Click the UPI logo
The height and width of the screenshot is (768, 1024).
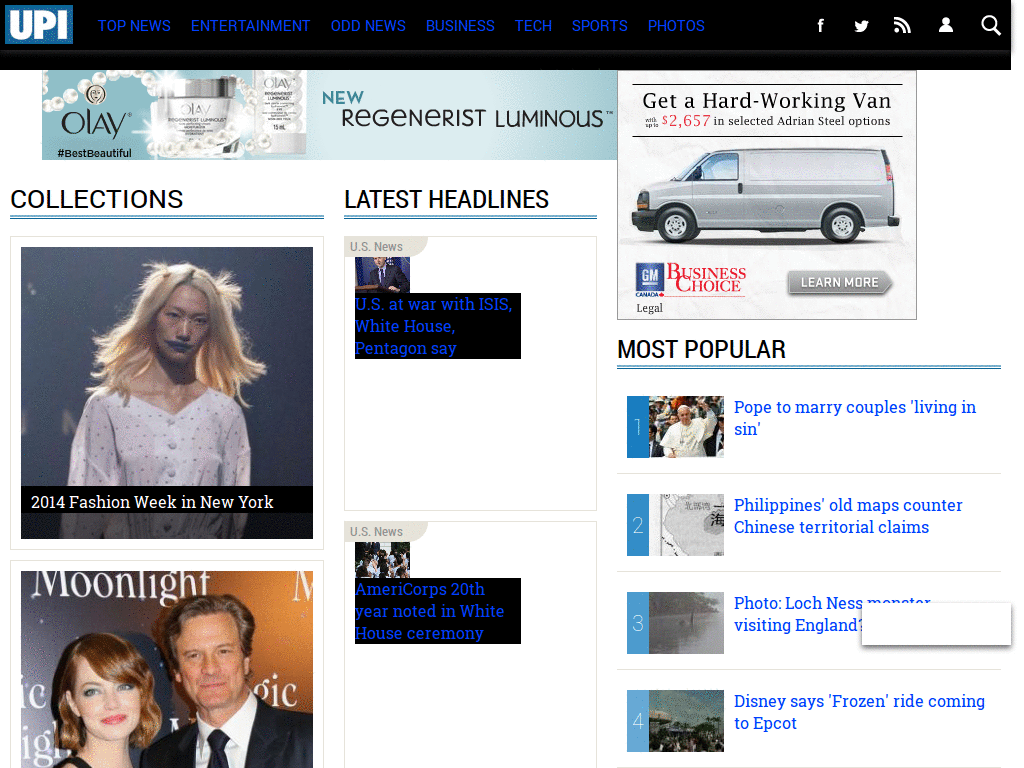click(x=39, y=25)
